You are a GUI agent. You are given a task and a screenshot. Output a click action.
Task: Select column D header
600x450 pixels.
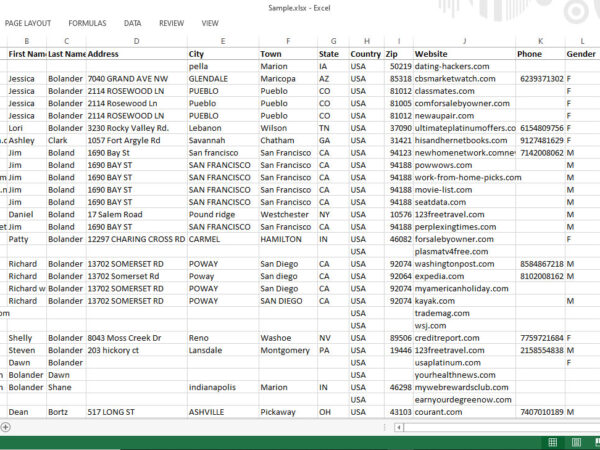tap(137, 41)
